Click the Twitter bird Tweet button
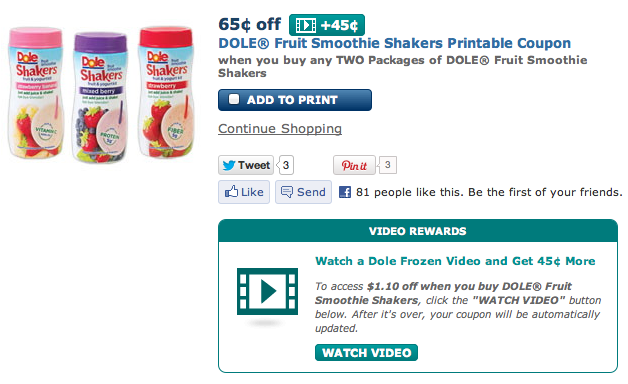 pos(246,165)
